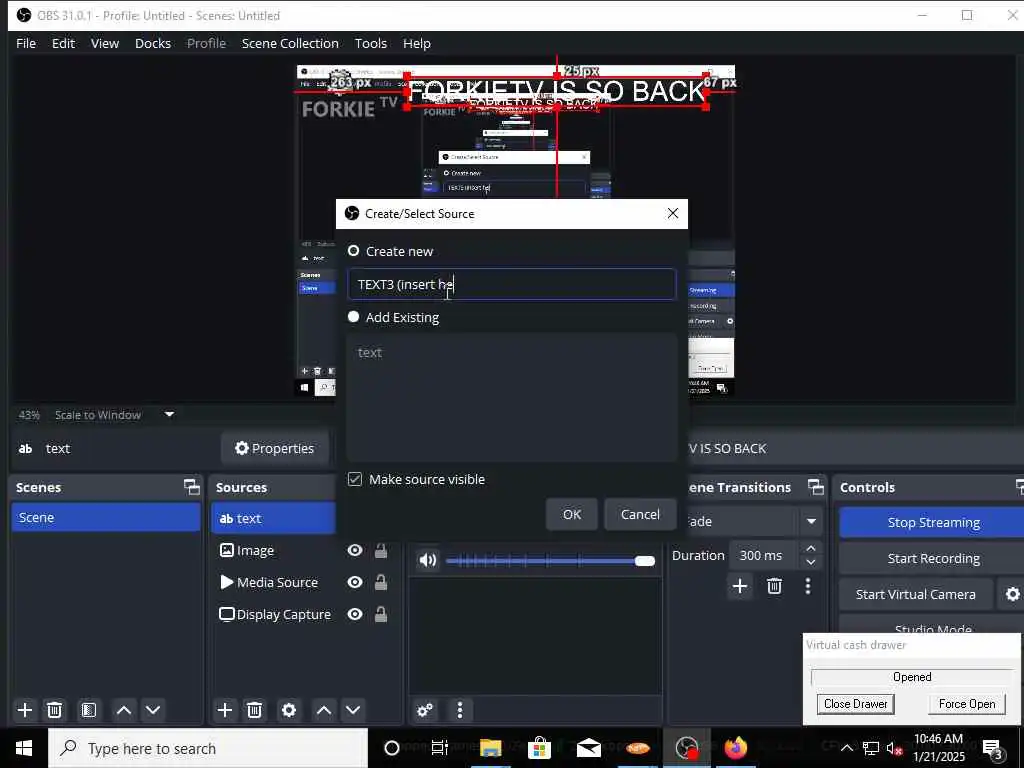Open the View menu
This screenshot has height=768, width=1024.
[104, 43]
